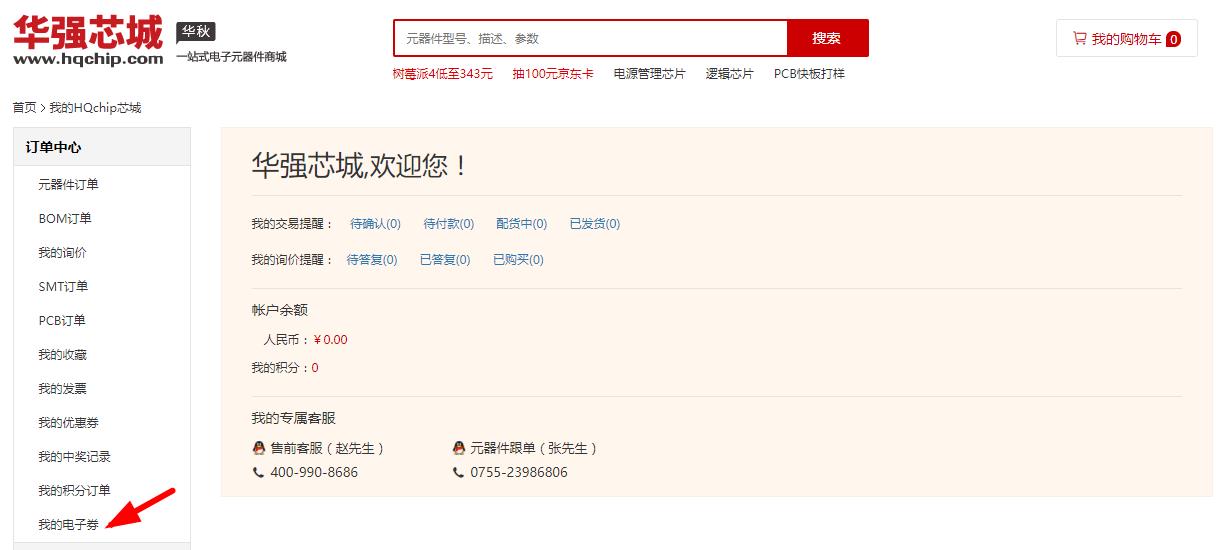The image size is (1225, 550).
Task: Click 元器件跟单（张先生）contact
Action: (x=534, y=448)
